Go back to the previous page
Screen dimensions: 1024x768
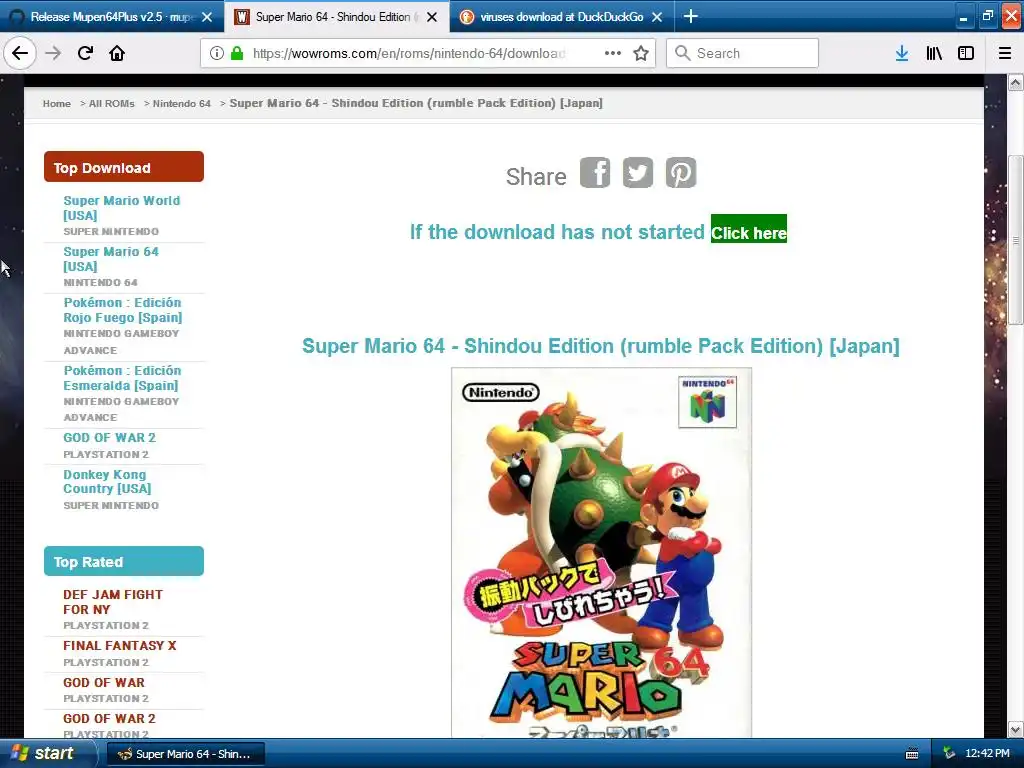[20, 53]
